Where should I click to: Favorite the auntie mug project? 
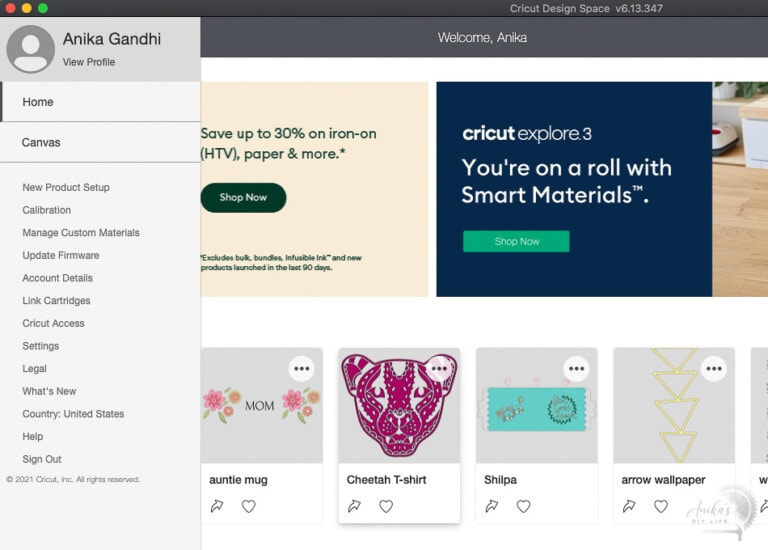point(249,506)
